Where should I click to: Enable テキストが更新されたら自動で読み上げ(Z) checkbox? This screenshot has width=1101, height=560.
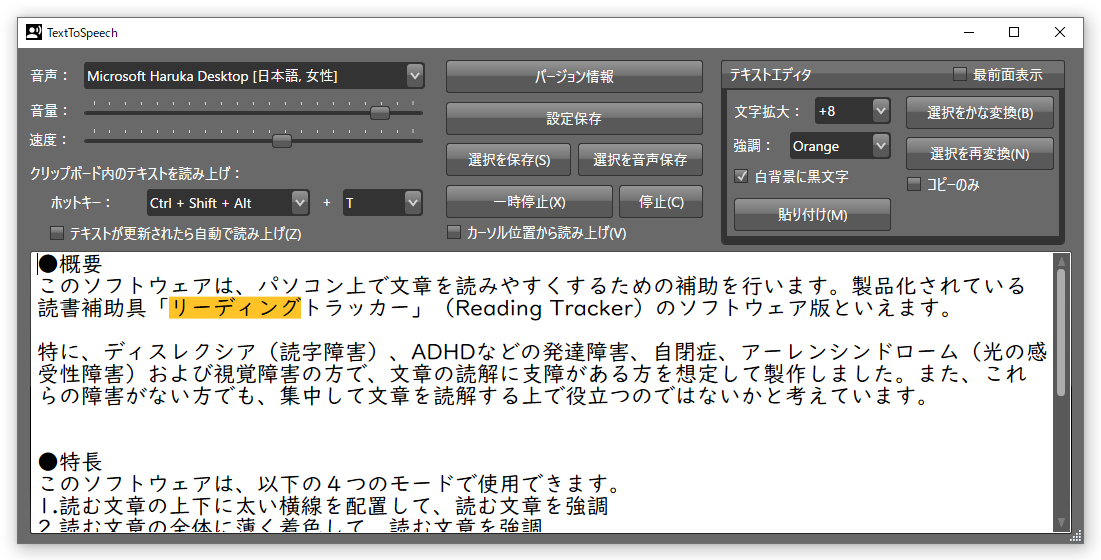pos(57,232)
